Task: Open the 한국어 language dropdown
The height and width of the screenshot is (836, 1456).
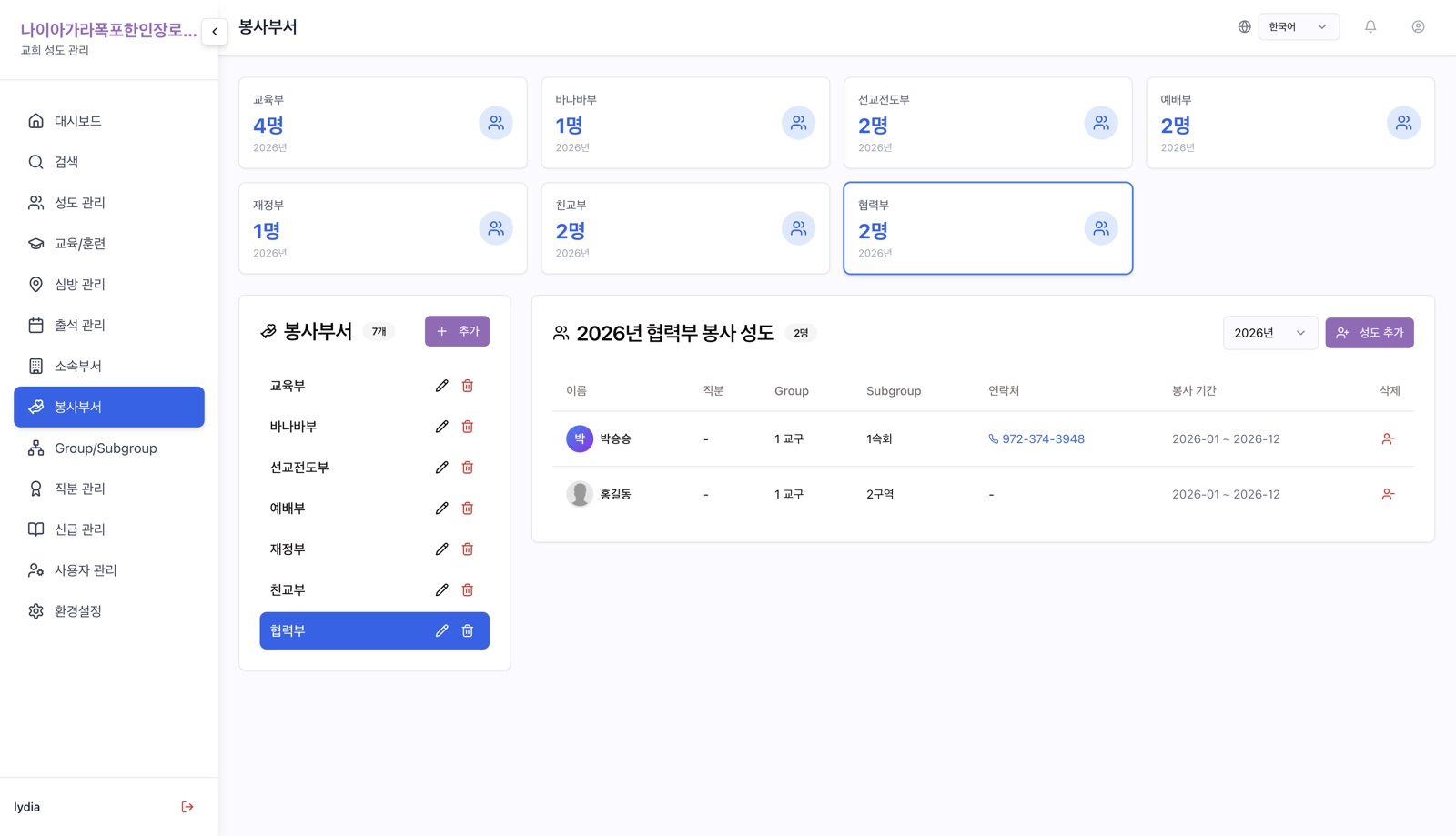Action: [x=1299, y=26]
